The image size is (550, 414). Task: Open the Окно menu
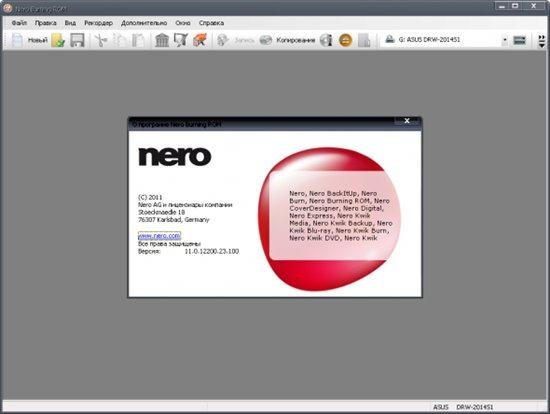(x=183, y=23)
